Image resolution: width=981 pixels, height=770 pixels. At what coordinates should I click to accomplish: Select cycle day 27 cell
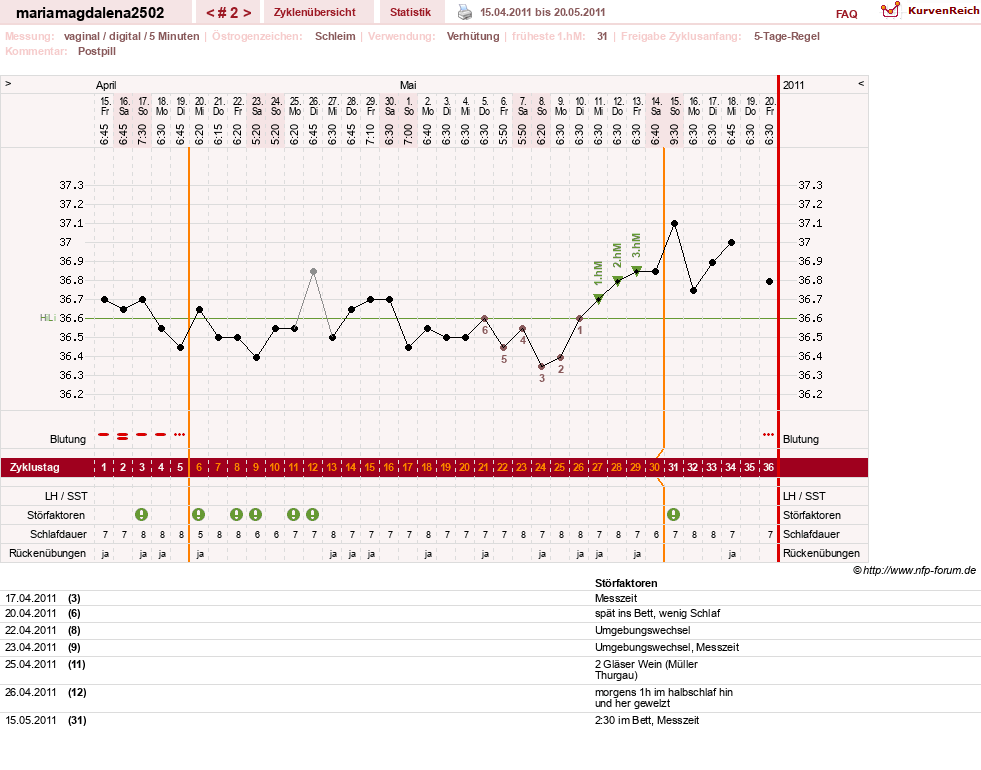pyautogui.click(x=597, y=467)
